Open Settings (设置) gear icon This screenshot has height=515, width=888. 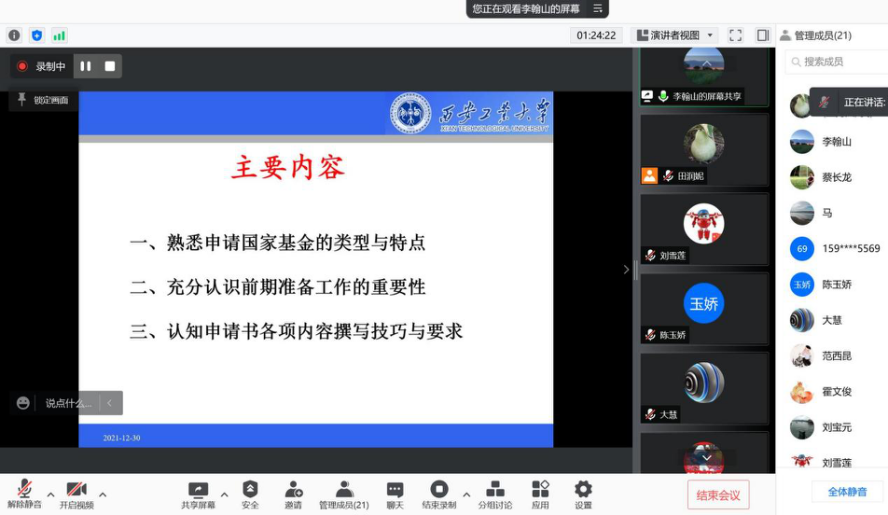(583, 493)
